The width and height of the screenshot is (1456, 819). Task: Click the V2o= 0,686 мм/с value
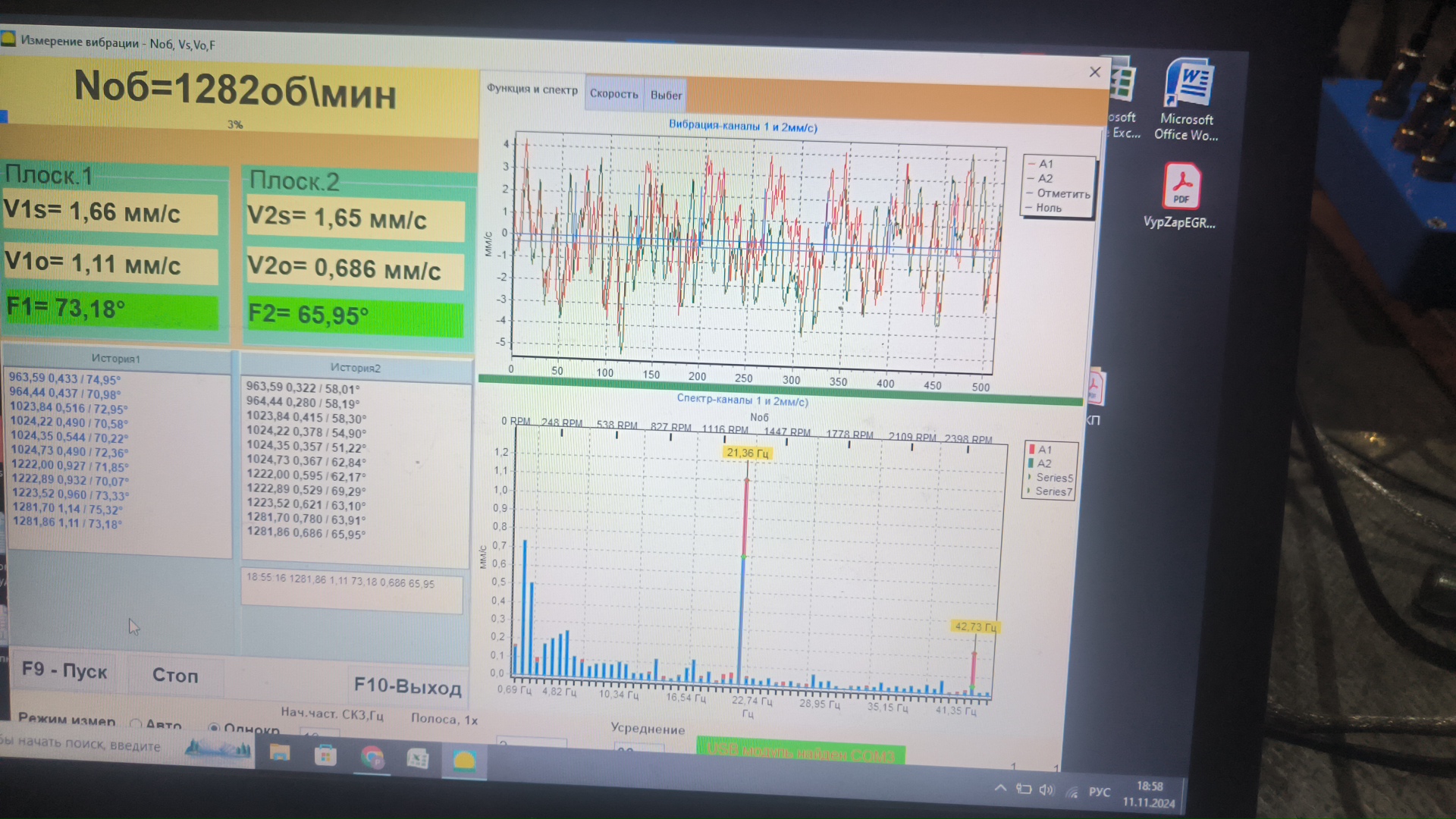click(355, 268)
